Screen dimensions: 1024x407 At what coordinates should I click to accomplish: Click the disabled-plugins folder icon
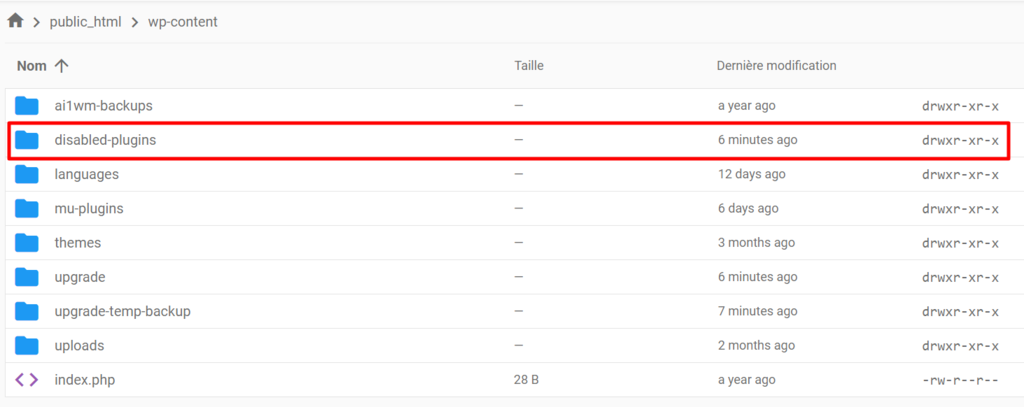[27, 140]
